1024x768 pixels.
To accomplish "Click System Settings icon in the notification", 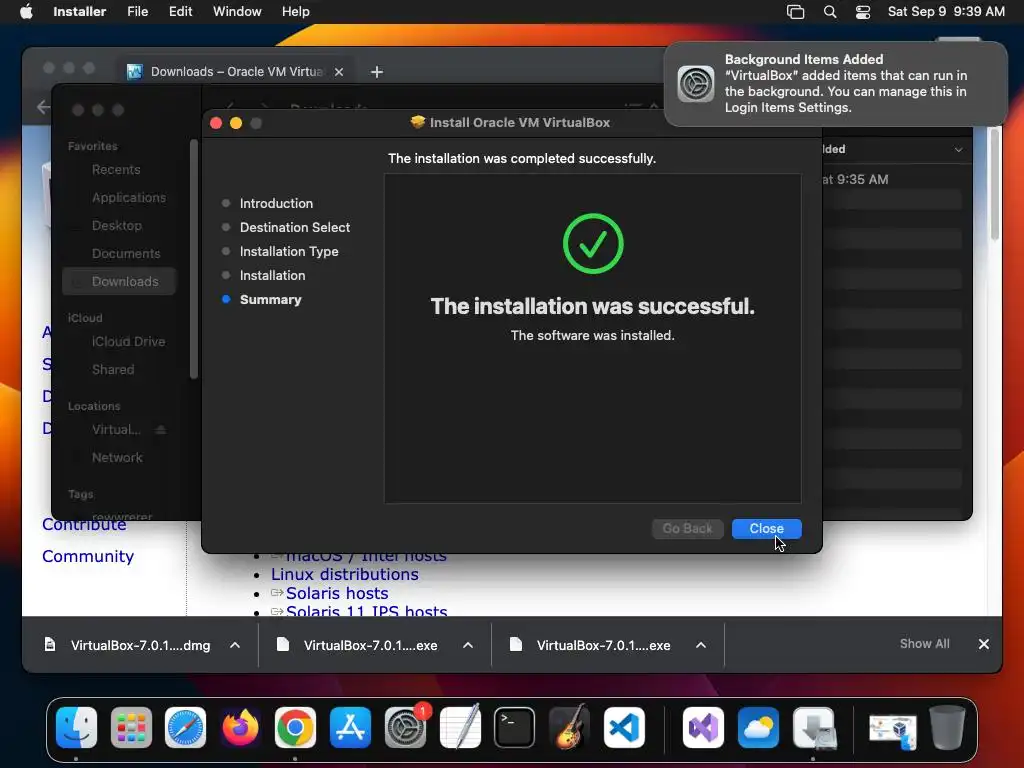I will 696,84.
